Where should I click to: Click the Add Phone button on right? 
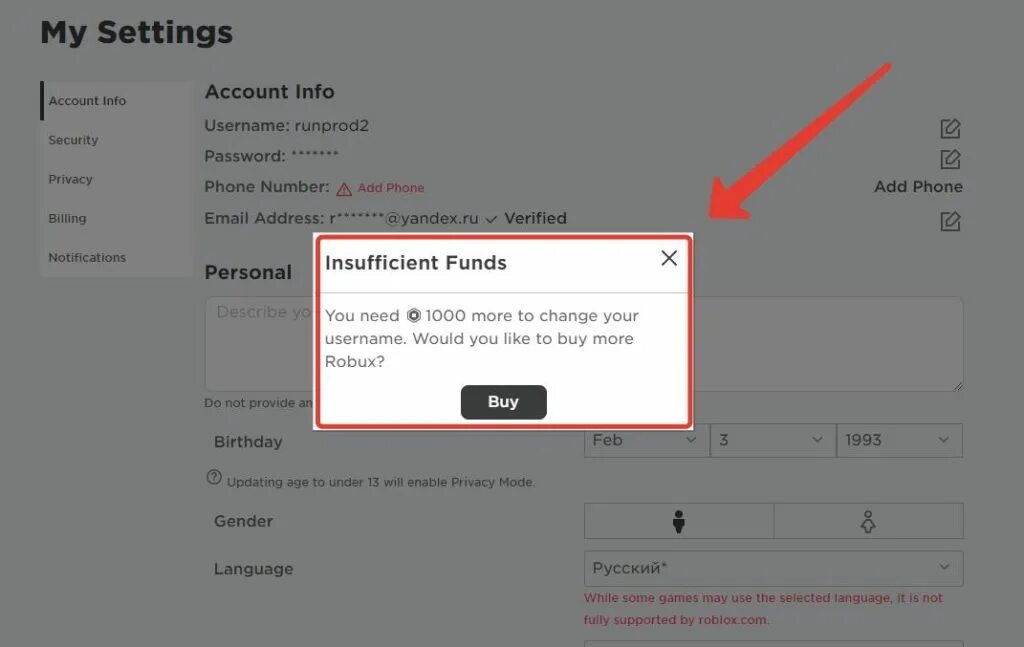(918, 187)
